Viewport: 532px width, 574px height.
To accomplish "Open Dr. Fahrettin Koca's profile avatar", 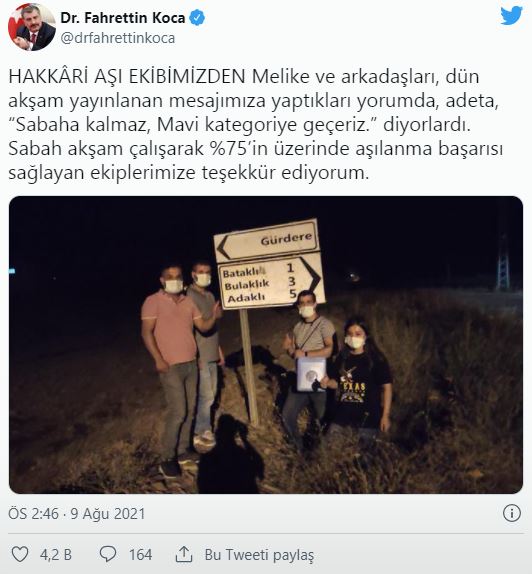I will pos(32,27).
